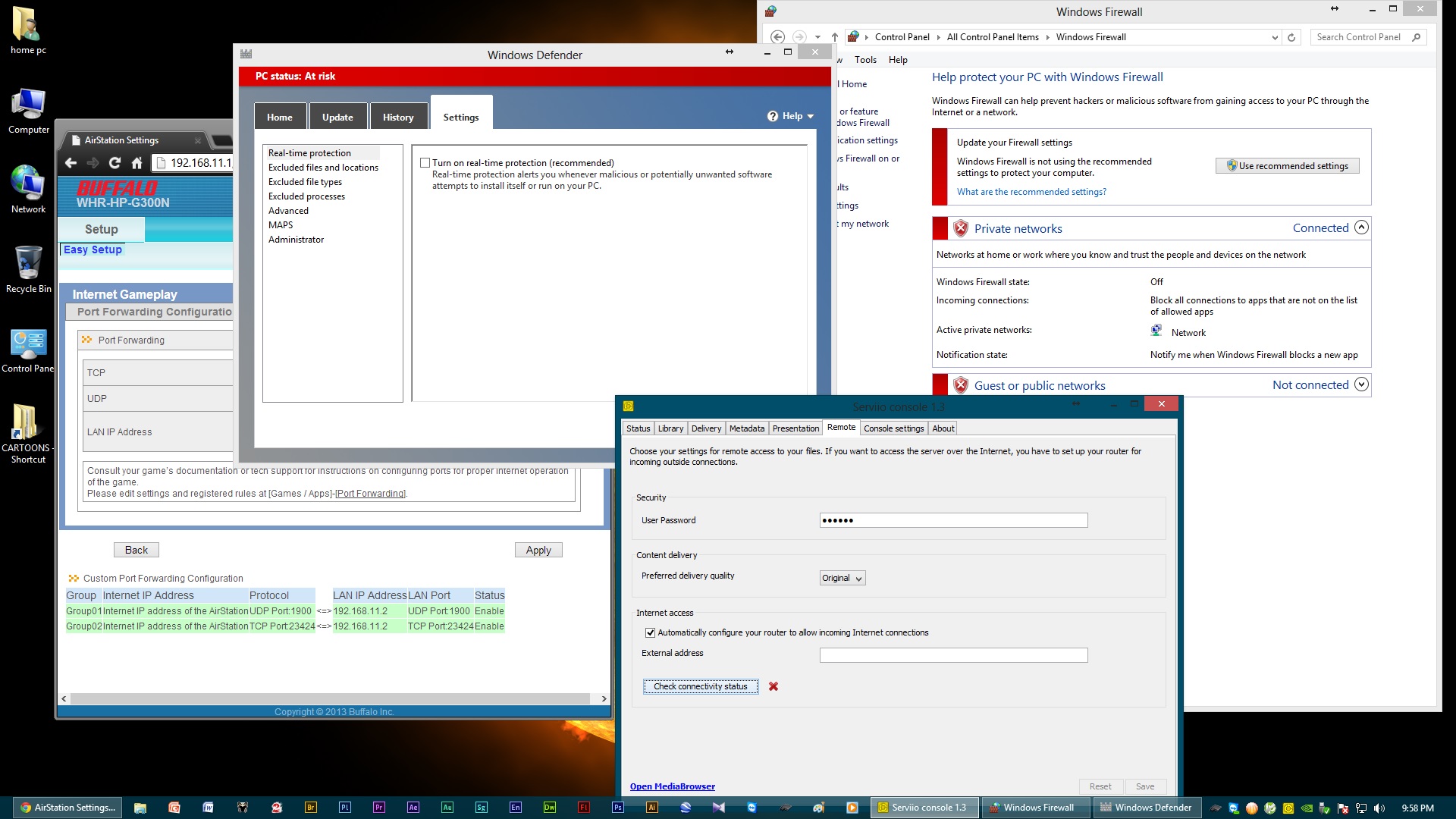
Task: Switch to Defender Update tab
Action: click(337, 117)
